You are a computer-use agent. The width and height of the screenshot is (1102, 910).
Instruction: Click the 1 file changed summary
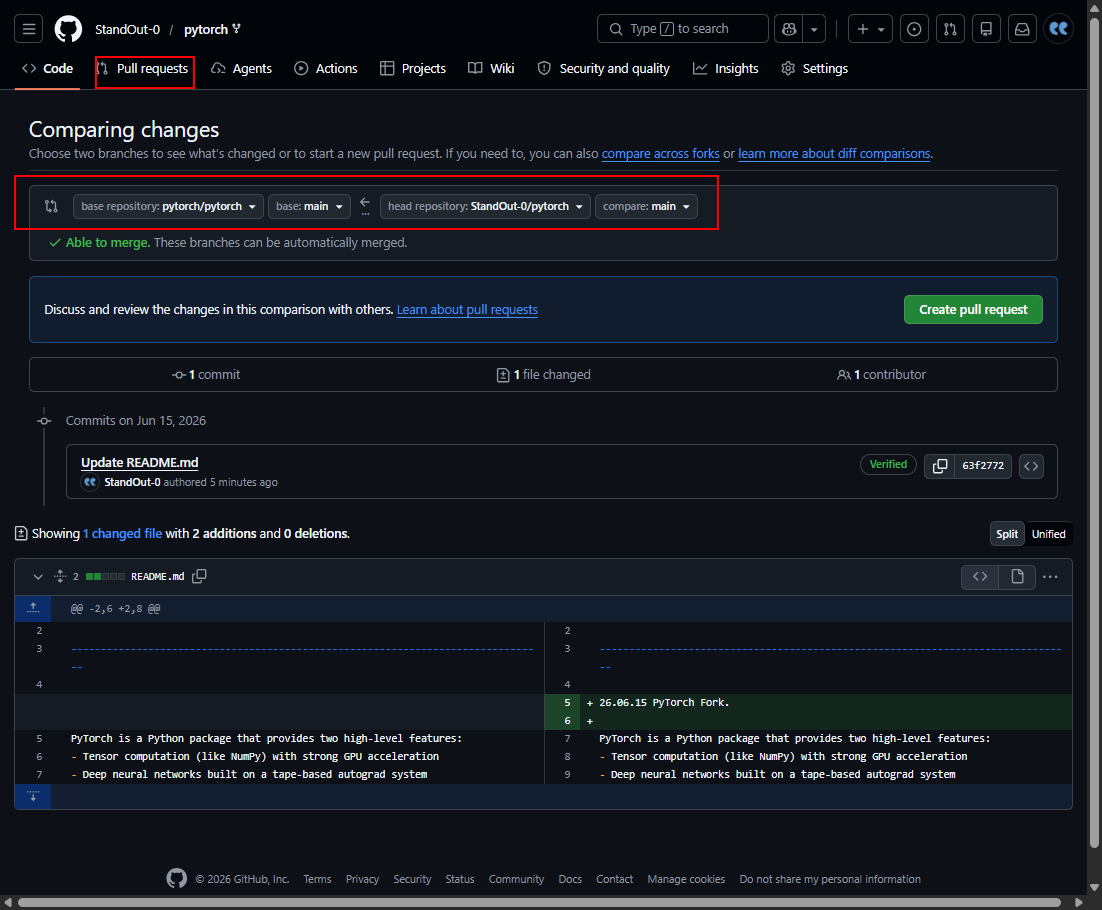point(543,375)
